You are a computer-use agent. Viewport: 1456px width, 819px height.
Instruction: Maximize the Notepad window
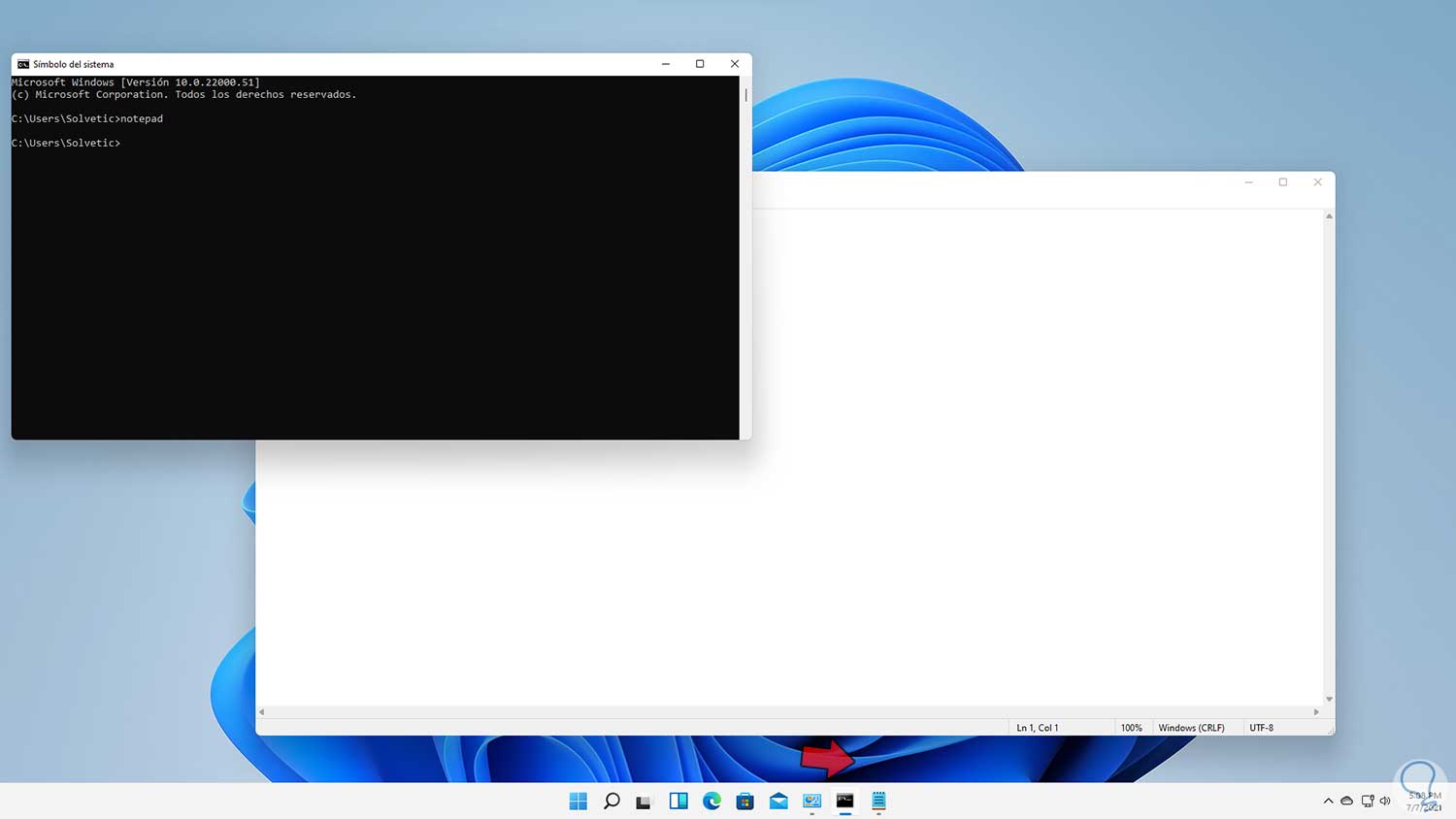click(x=1283, y=182)
